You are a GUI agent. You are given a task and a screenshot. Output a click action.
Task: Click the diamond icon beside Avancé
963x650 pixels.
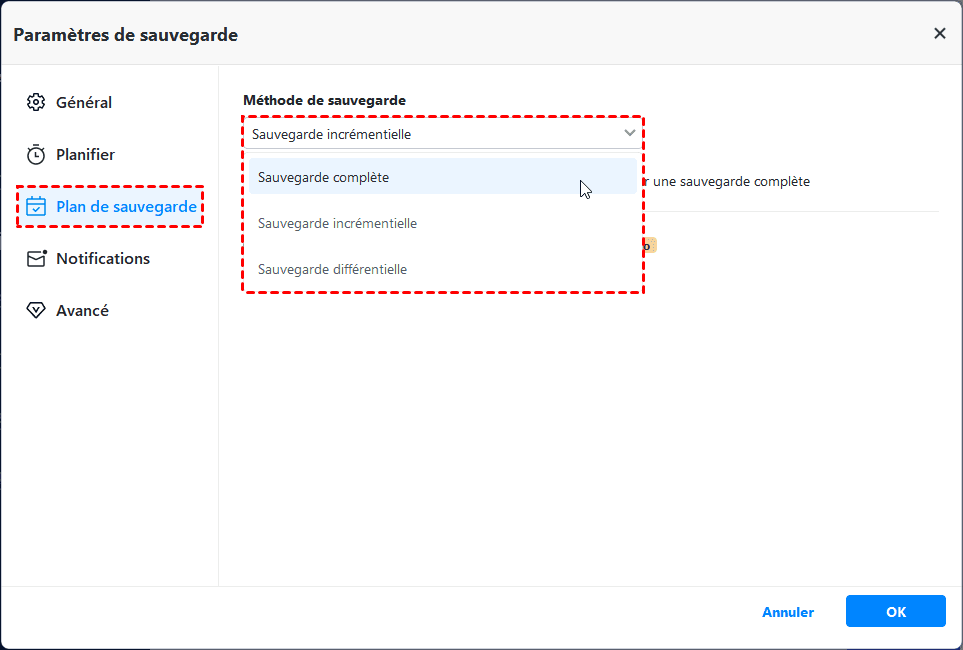(36, 311)
